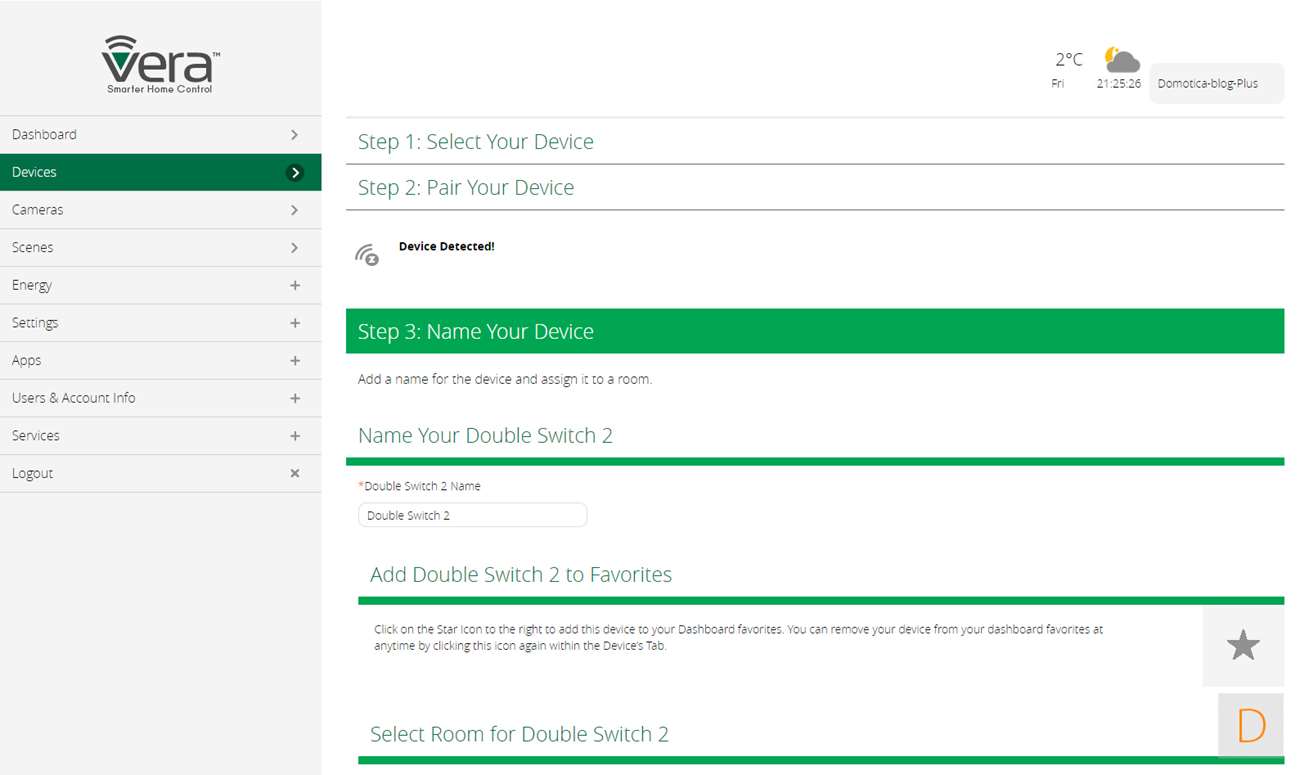Viewport: 1300px width, 775px height.
Task: Expand the Apps menu plus icon
Action: coord(294,360)
